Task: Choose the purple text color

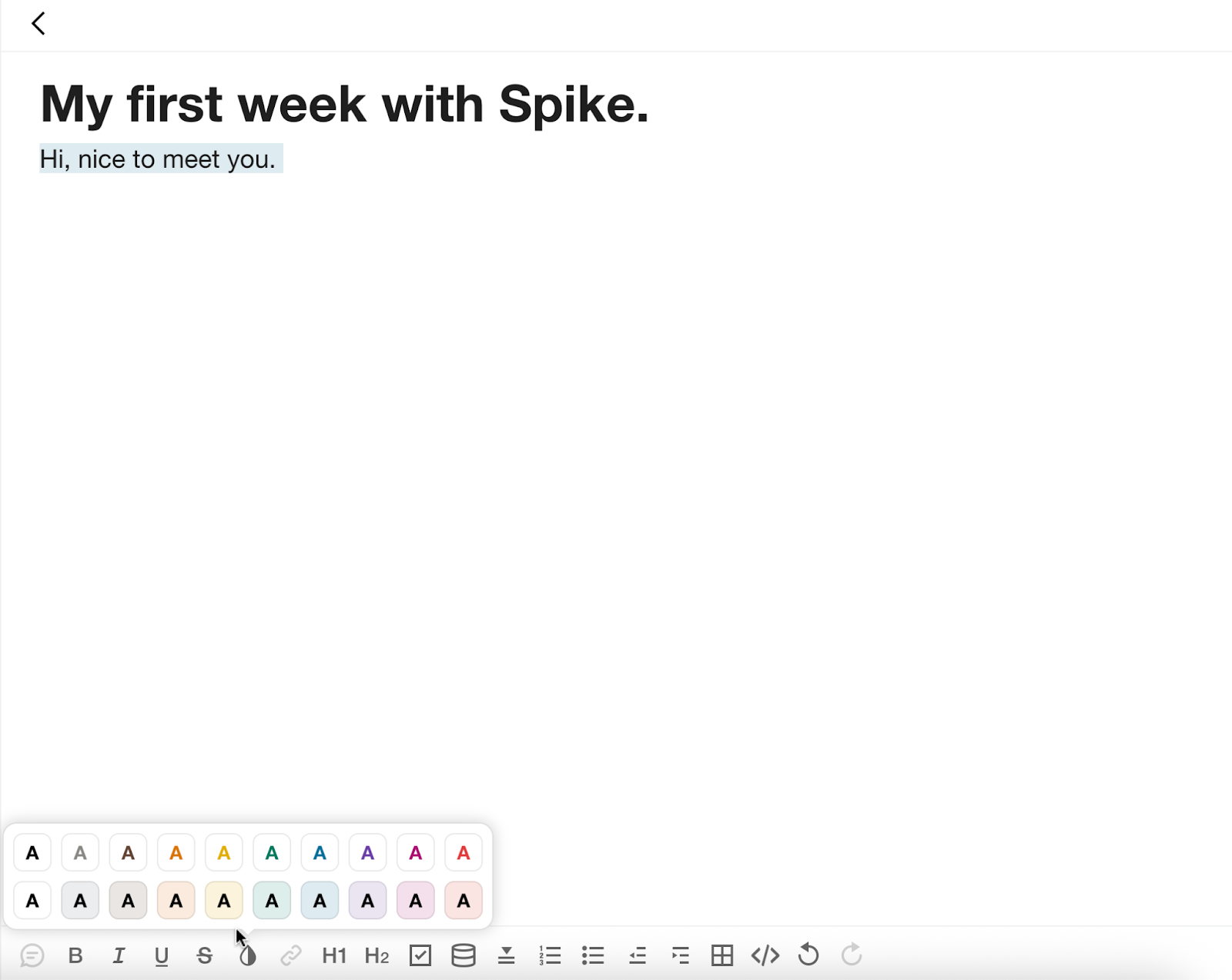Action: coord(367,852)
